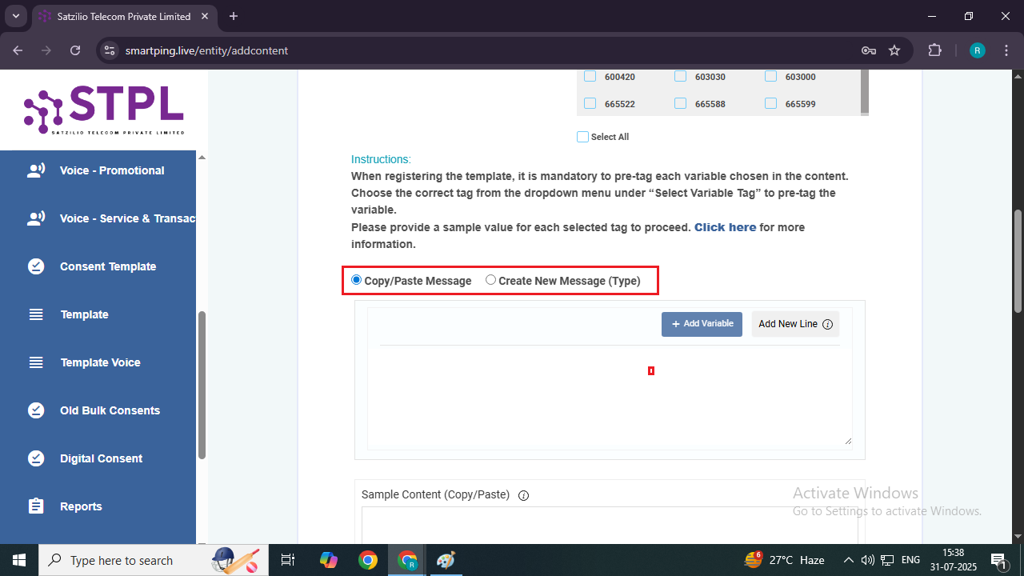
Task: Check the 665522 checkbox
Action: [590, 103]
